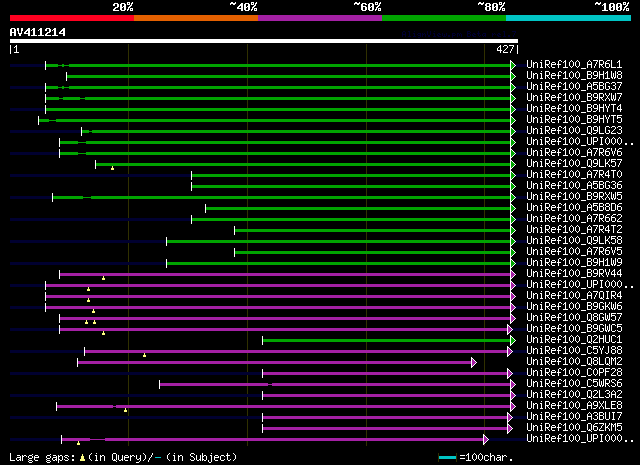Viewport: 640px width, 465px height.
Task: Select the UniRef100_B9RXW5 label
Action: tap(574, 197)
